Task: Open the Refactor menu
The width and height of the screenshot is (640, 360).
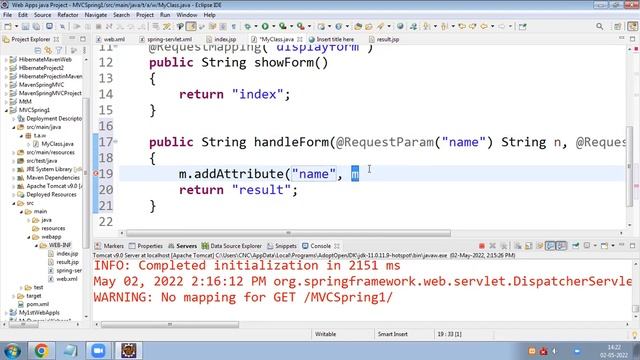Action: [x=68, y=15]
